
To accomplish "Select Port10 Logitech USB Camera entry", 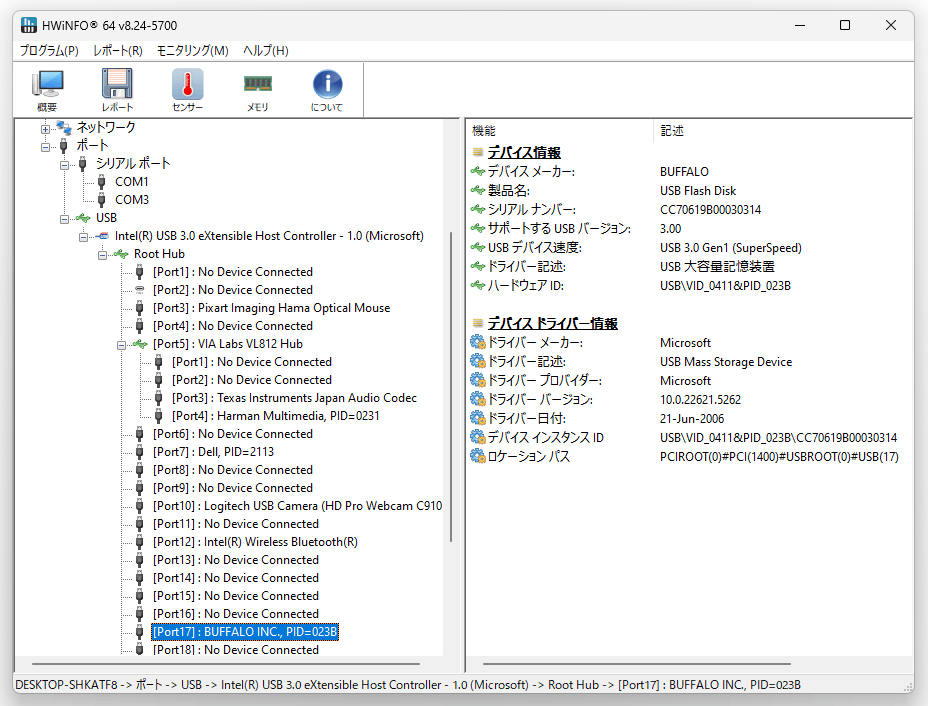I will [x=297, y=506].
